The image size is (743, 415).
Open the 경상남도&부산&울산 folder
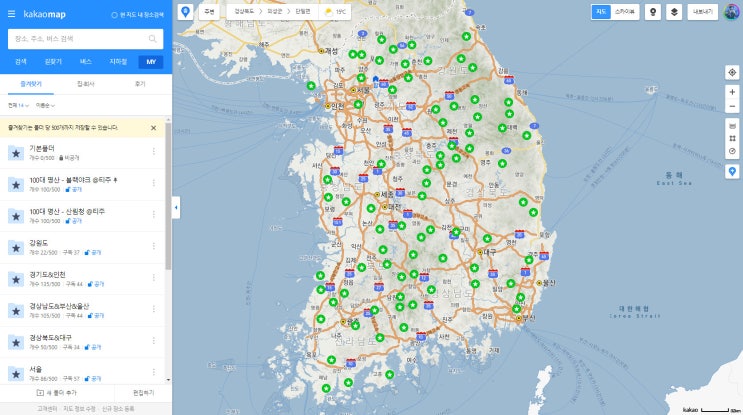tap(82, 310)
